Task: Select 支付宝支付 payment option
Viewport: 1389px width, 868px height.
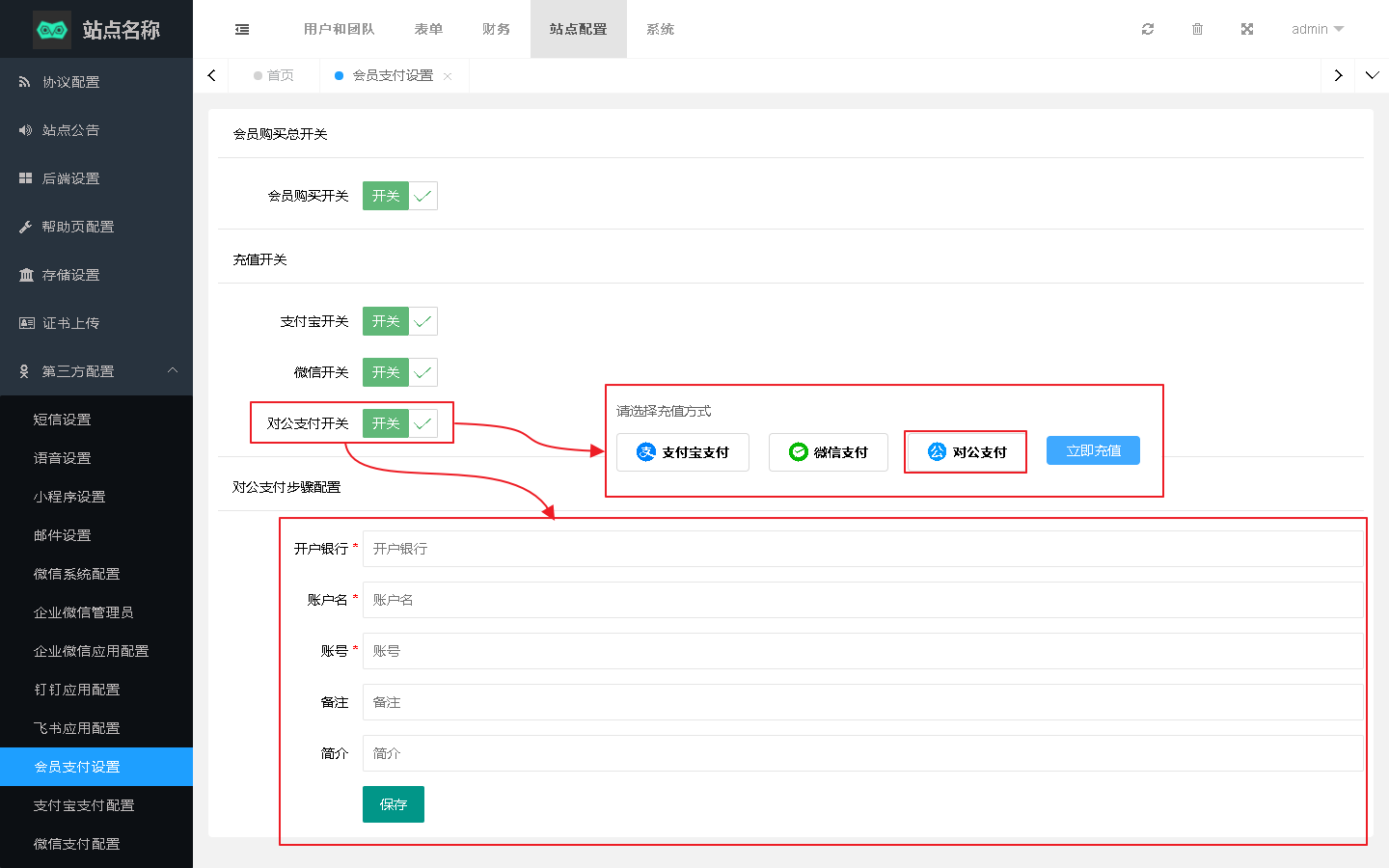Action: [683, 452]
